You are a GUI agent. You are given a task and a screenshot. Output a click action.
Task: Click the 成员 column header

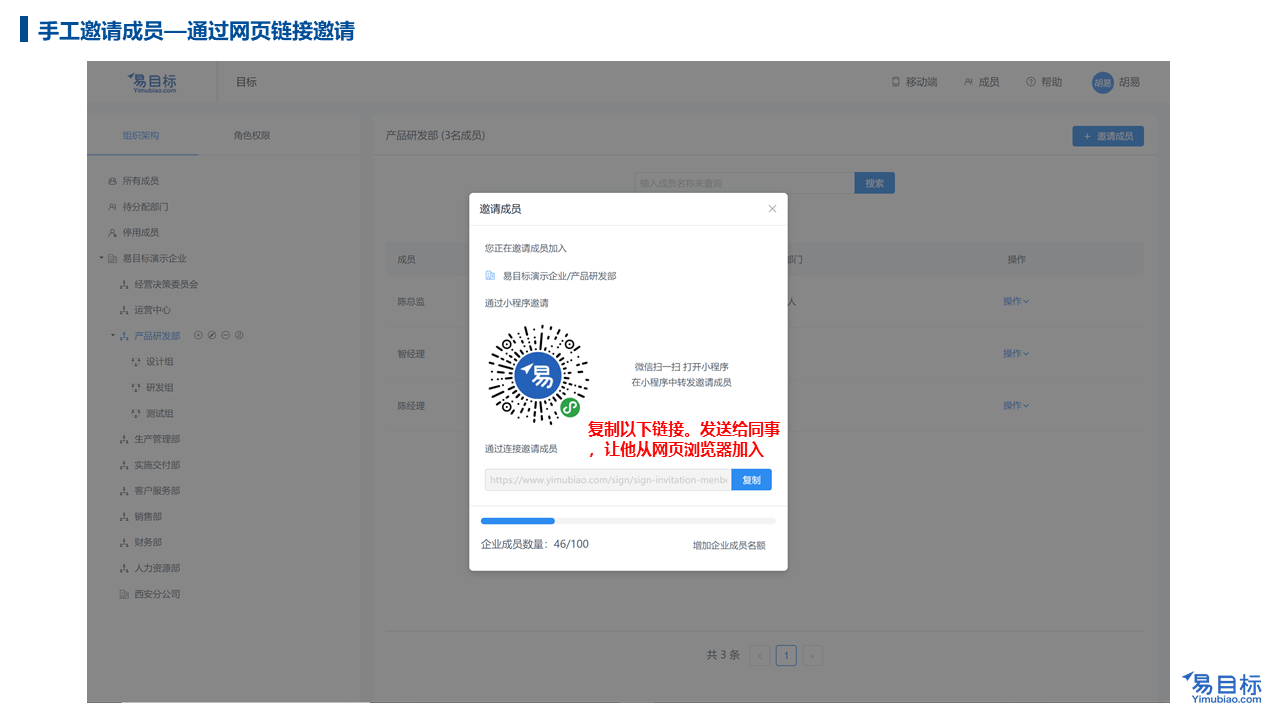(x=406, y=259)
